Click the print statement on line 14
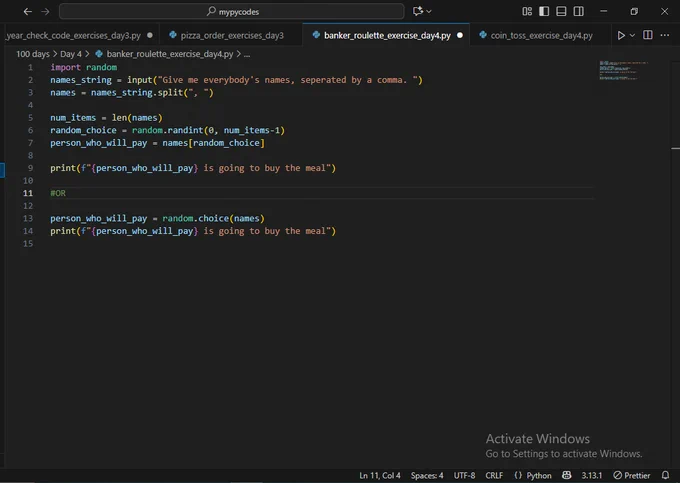This screenshot has width=680, height=483. (x=193, y=231)
